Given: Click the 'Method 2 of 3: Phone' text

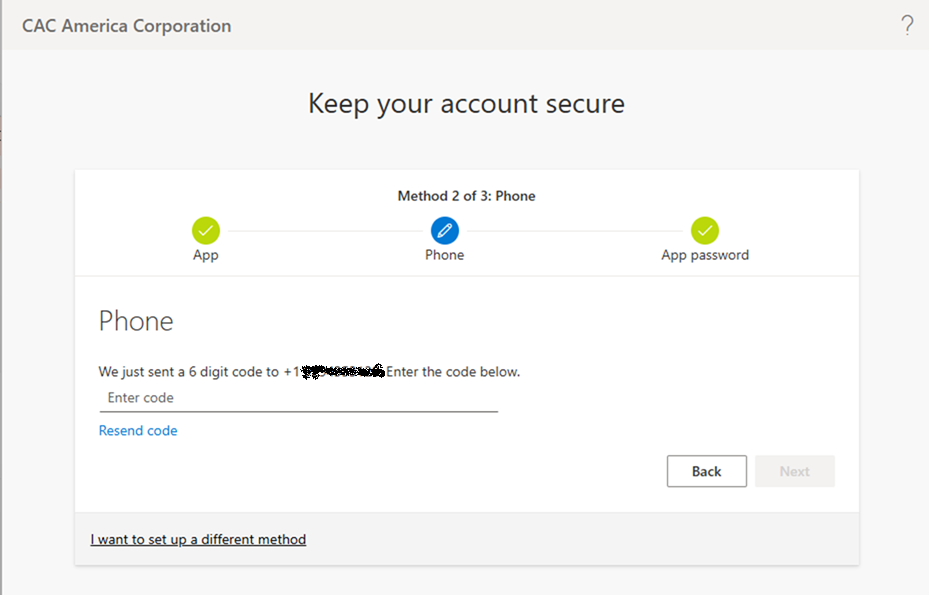Looking at the screenshot, I should [x=466, y=196].
